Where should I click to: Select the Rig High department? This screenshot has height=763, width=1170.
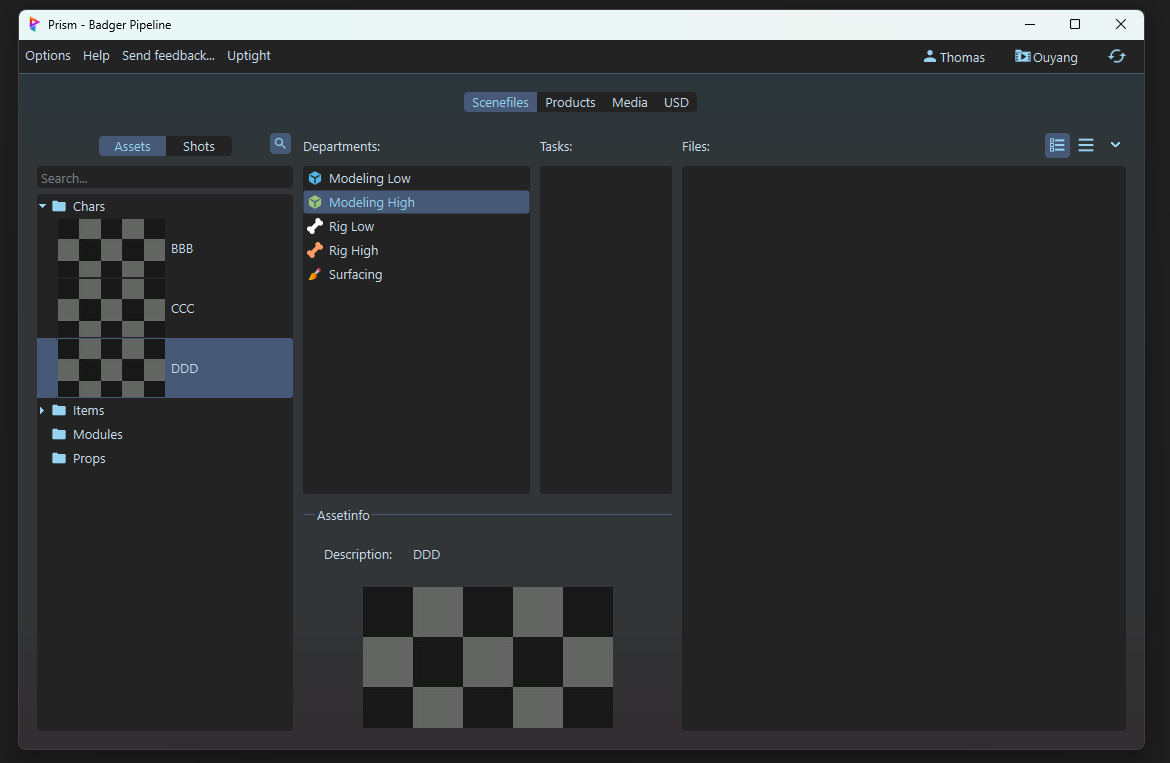(x=353, y=250)
